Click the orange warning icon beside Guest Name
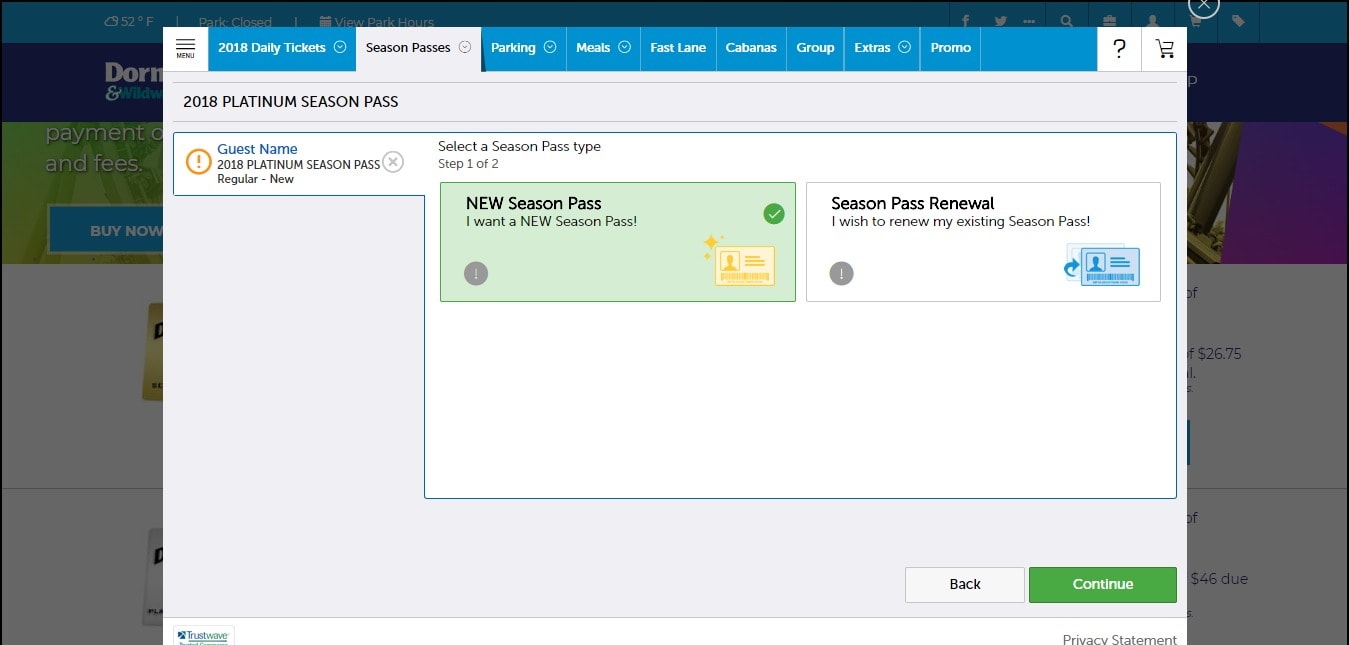This screenshot has height=645, width=1349. pos(199,162)
